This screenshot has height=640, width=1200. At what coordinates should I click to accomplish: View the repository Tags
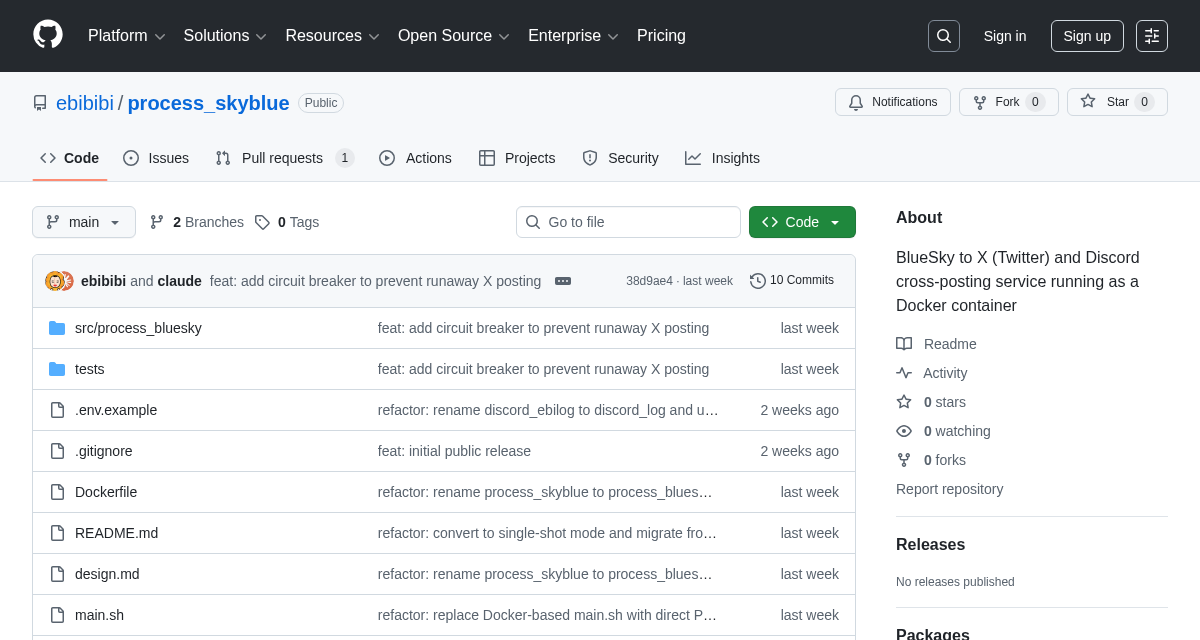pos(287,222)
